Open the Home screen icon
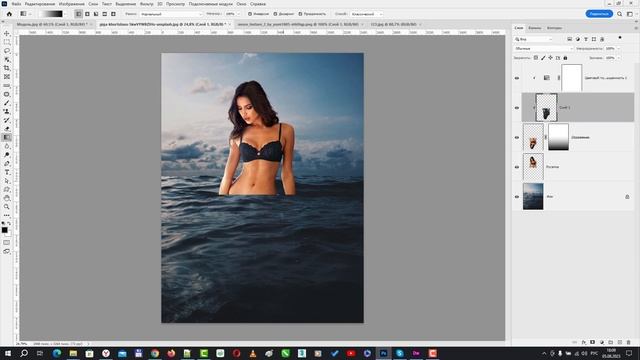The height and width of the screenshot is (360, 640). [9, 14]
